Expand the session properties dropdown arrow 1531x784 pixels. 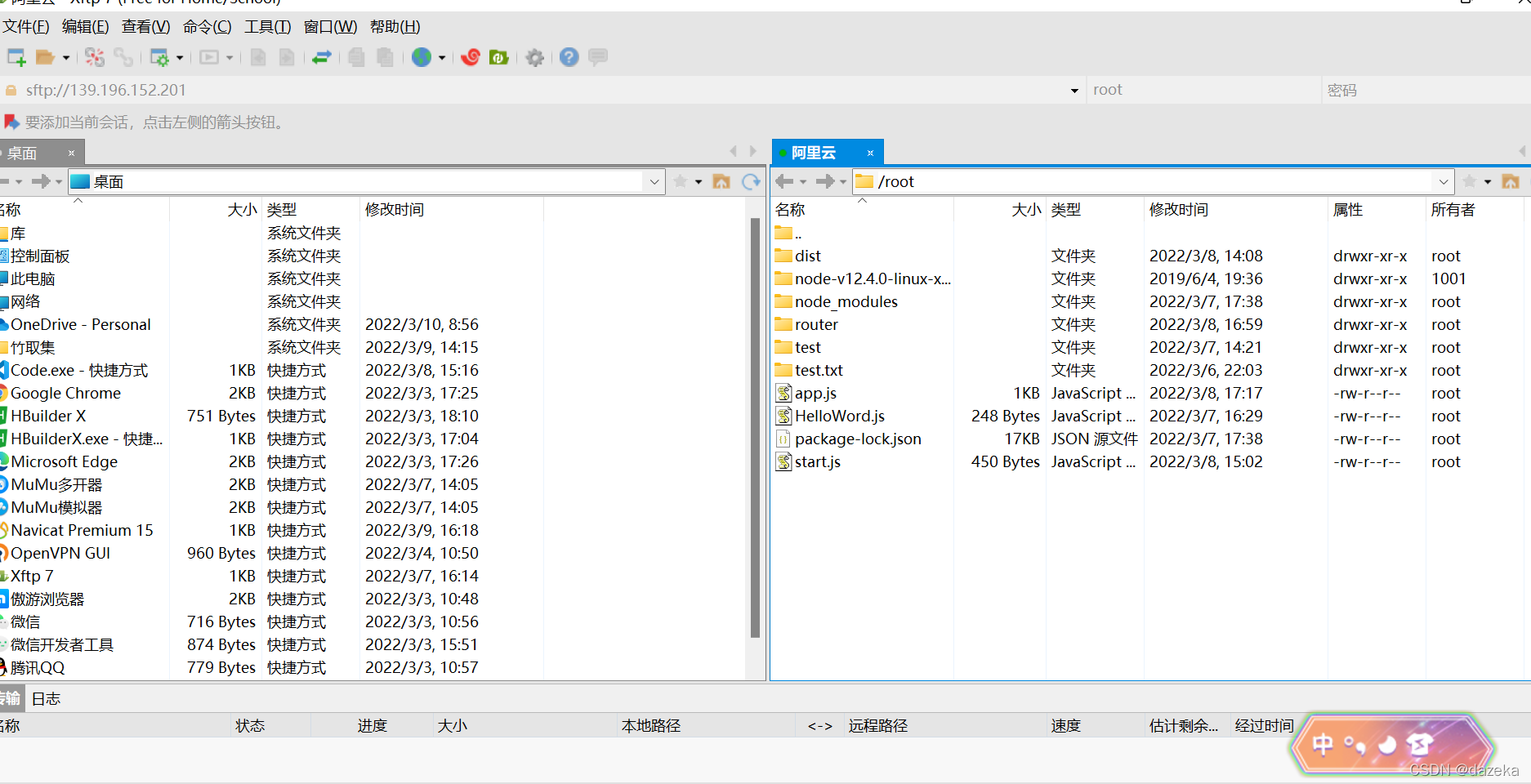pos(180,58)
